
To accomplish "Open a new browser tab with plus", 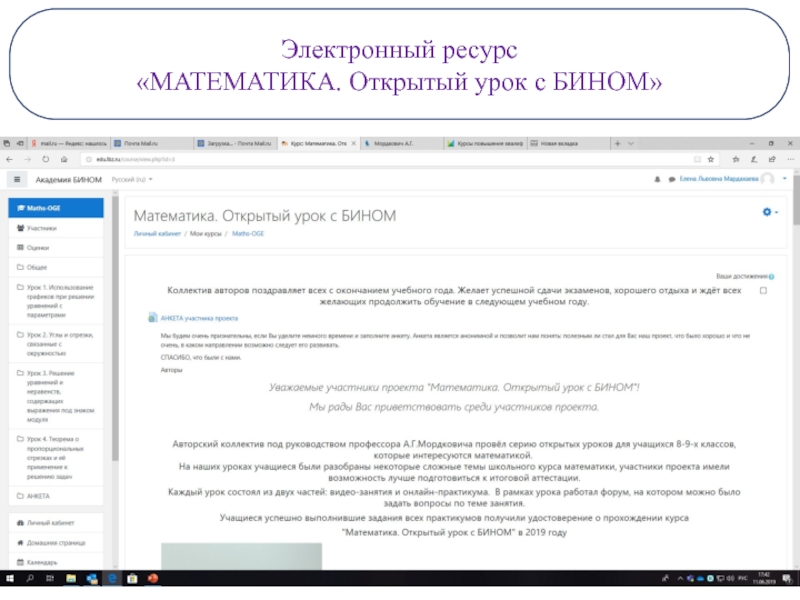I will point(617,144).
